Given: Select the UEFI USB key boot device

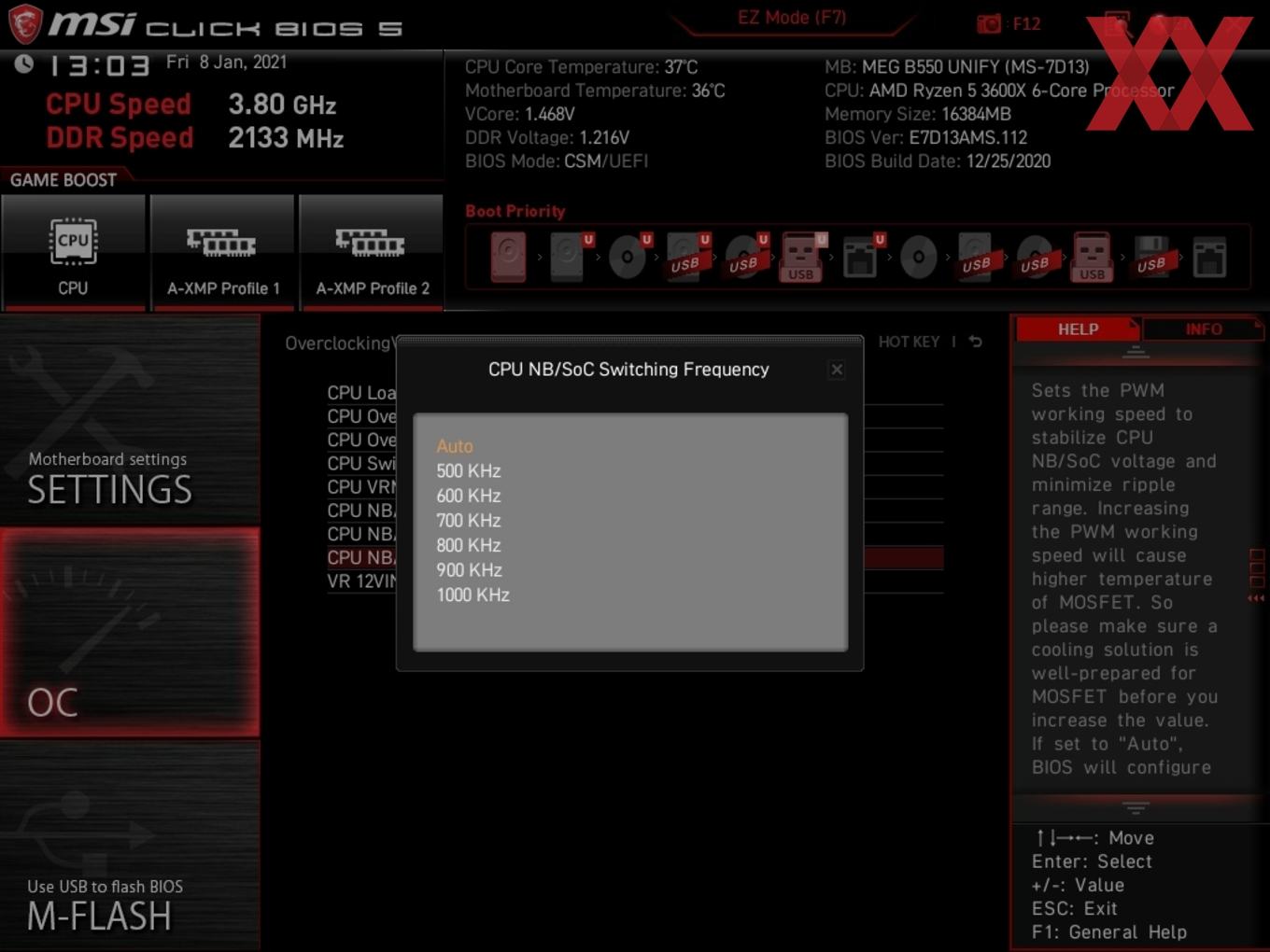Looking at the screenshot, I should 802,257.
